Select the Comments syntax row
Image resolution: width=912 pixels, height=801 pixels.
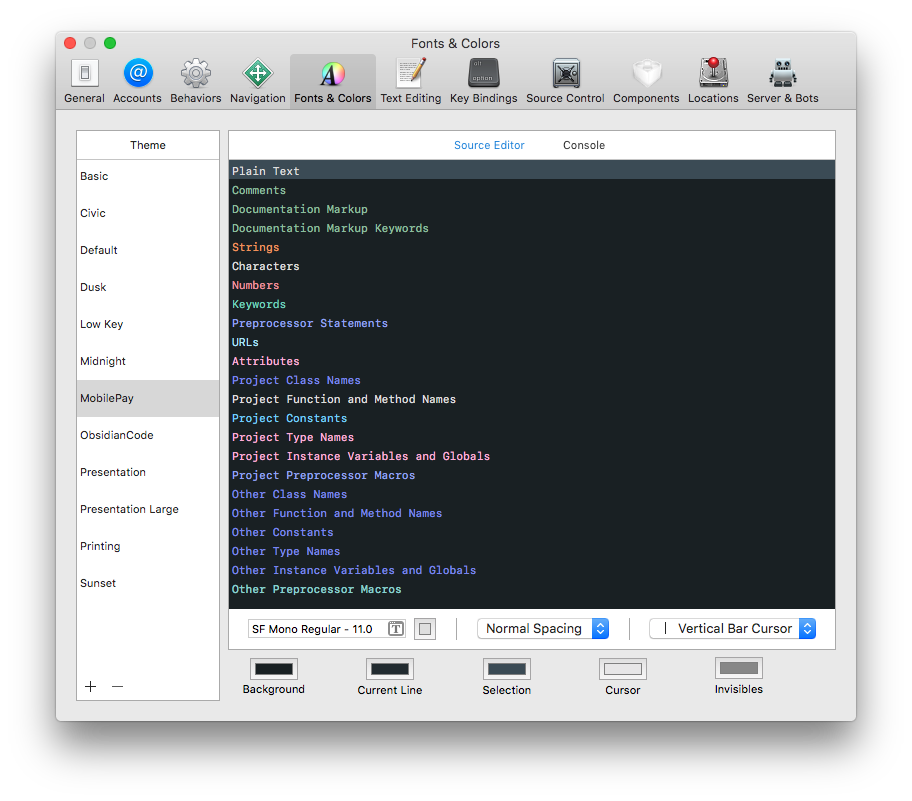click(x=532, y=190)
